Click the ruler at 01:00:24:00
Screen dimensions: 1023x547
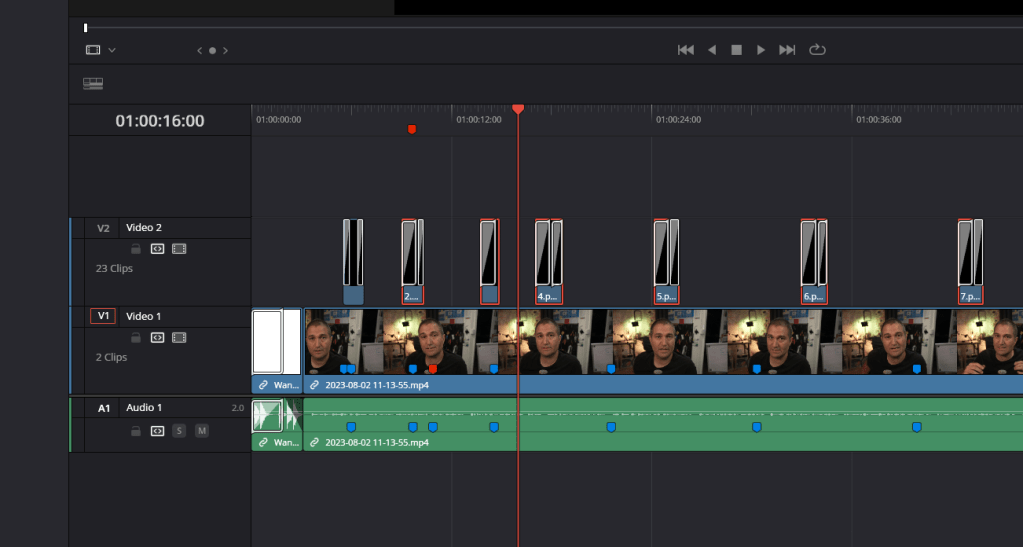[x=679, y=120]
